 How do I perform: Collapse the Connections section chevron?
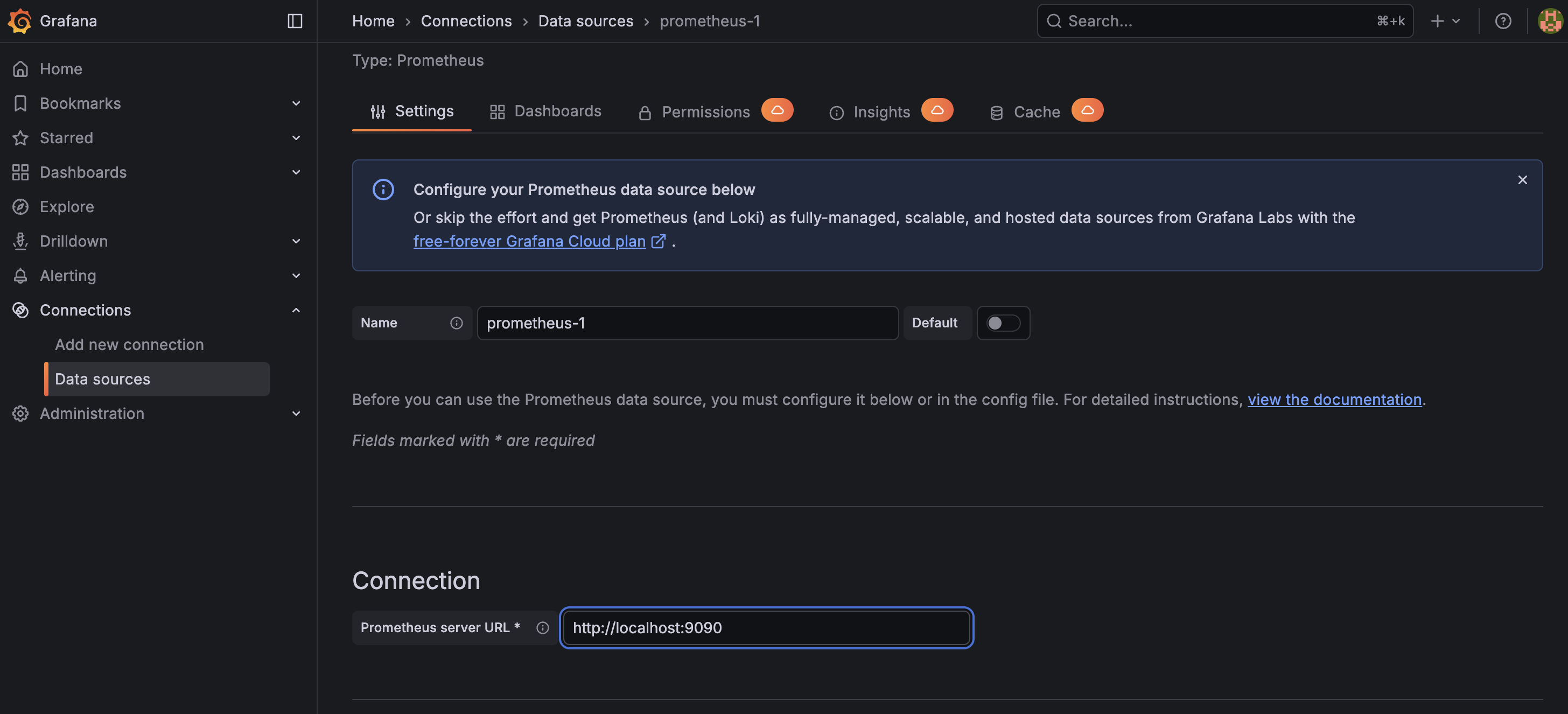297,311
